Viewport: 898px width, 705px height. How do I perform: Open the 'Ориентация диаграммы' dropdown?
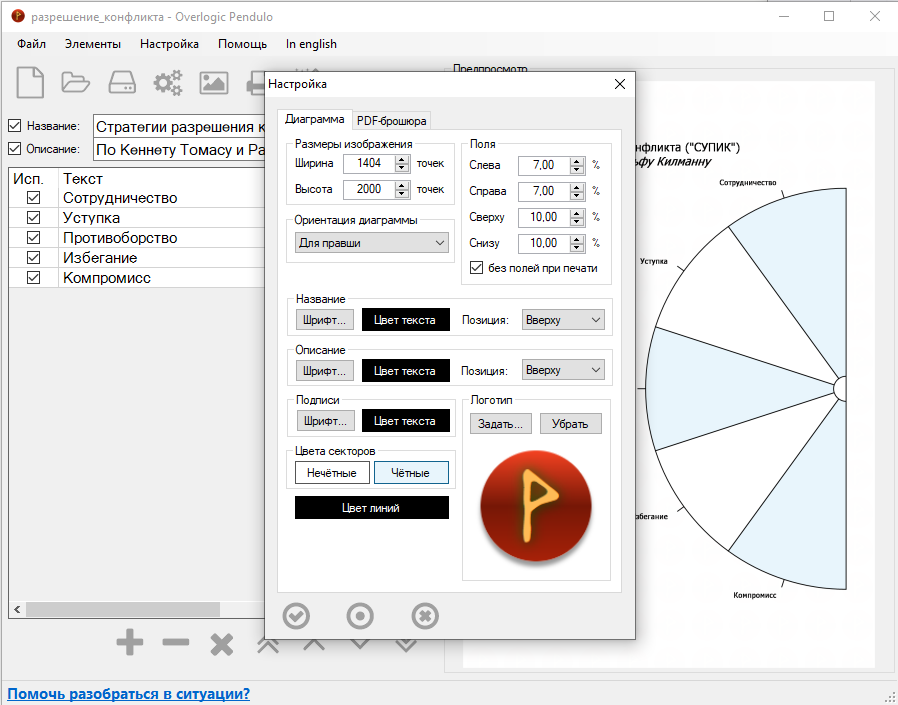(x=371, y=242)
